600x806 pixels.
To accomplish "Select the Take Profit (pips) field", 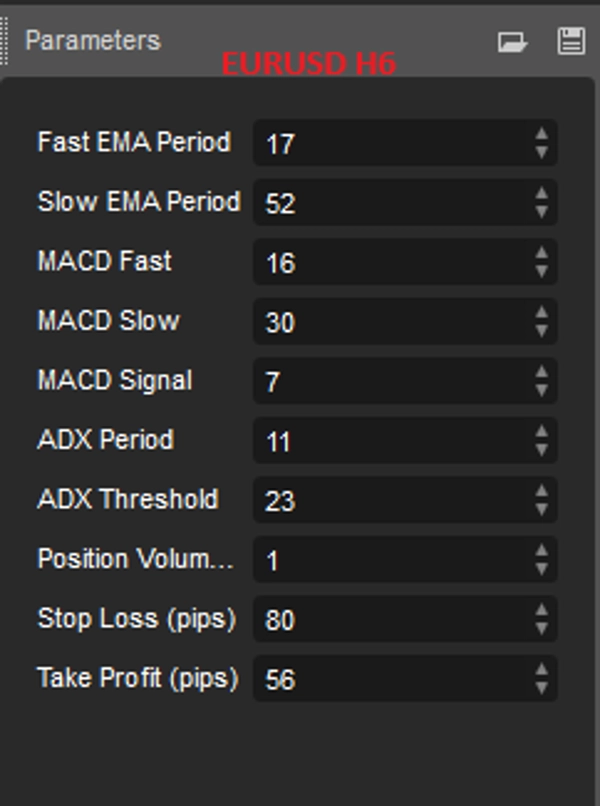I will tap(390, 679).
